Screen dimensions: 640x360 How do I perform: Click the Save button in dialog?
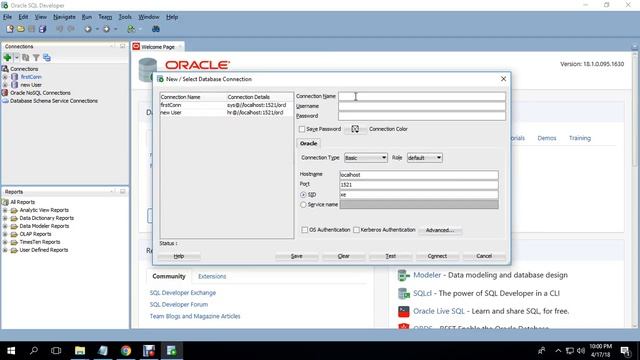(x=296, y=256)
